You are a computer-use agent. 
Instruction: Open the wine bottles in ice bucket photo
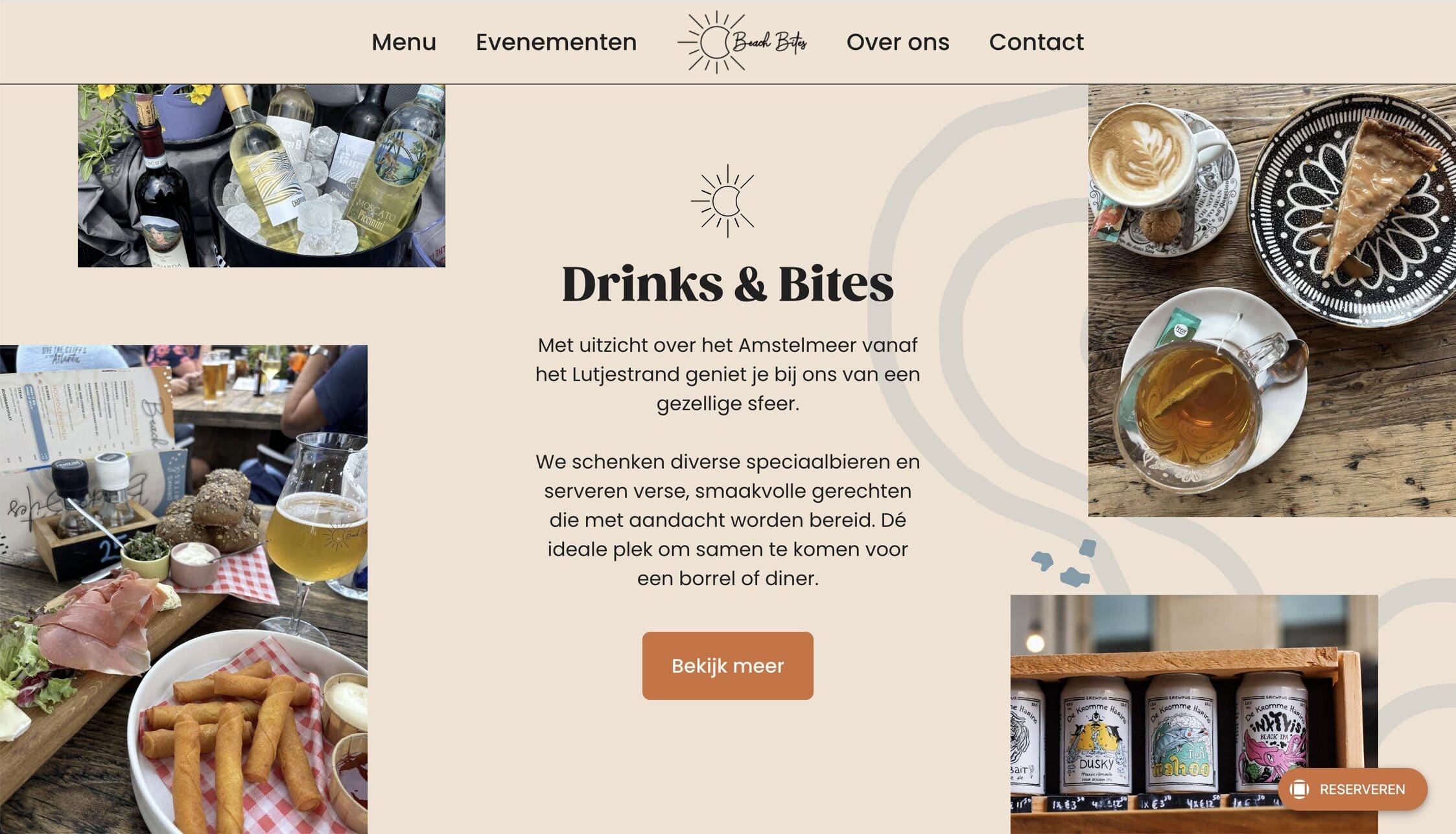click(261, 176)
